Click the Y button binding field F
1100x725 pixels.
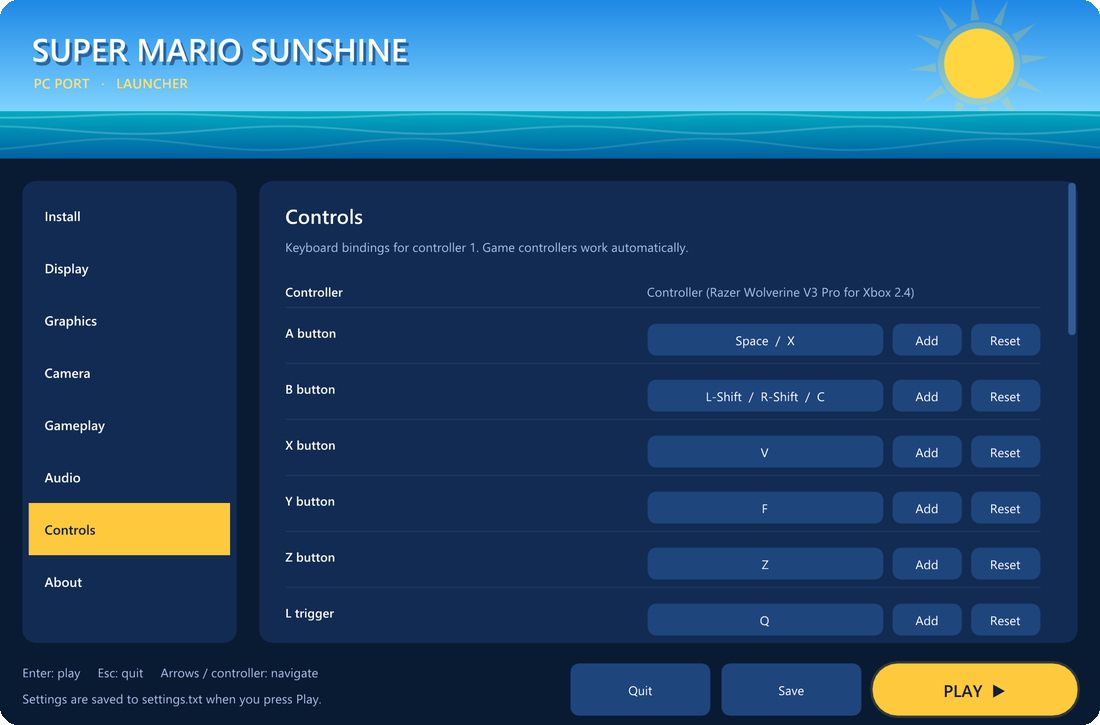coord(765,508)
